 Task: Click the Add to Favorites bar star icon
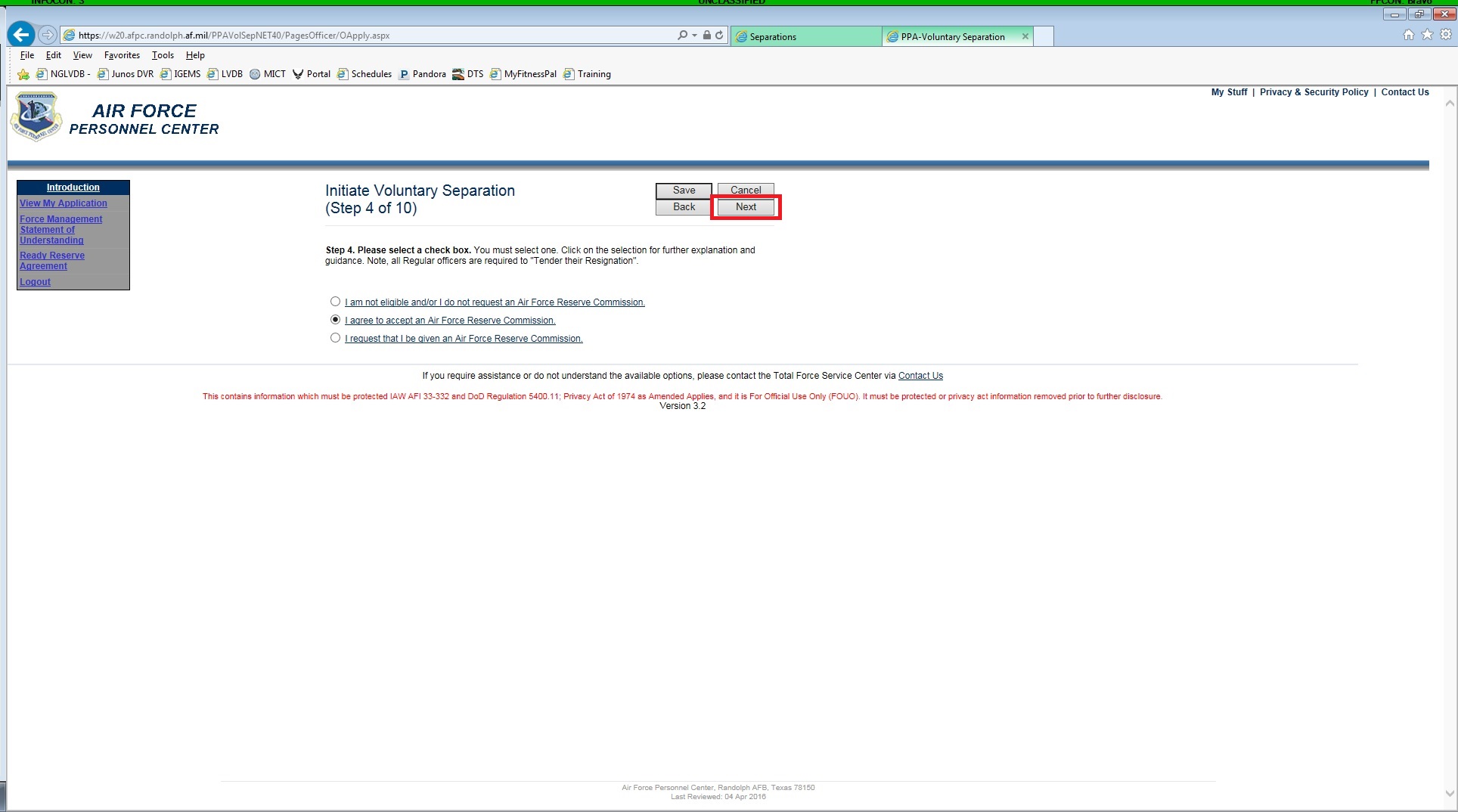tap(23, 74)
